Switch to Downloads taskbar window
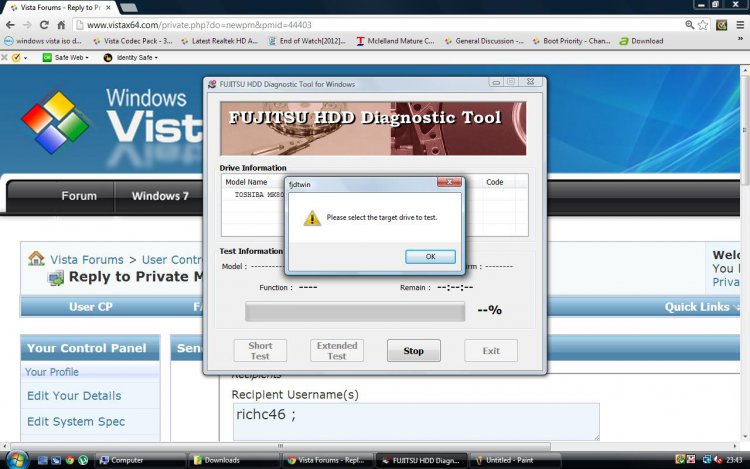The image size is (750, 469). 233,460
